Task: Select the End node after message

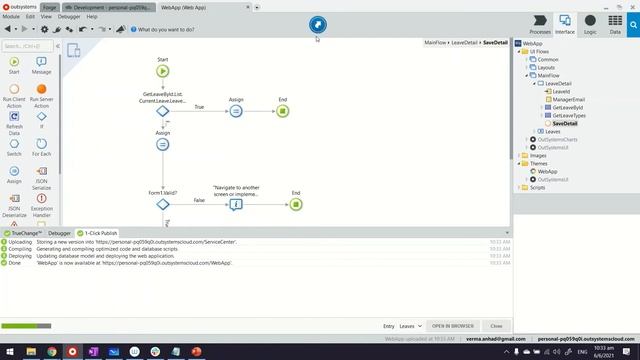Action: (x=296, y=204)
